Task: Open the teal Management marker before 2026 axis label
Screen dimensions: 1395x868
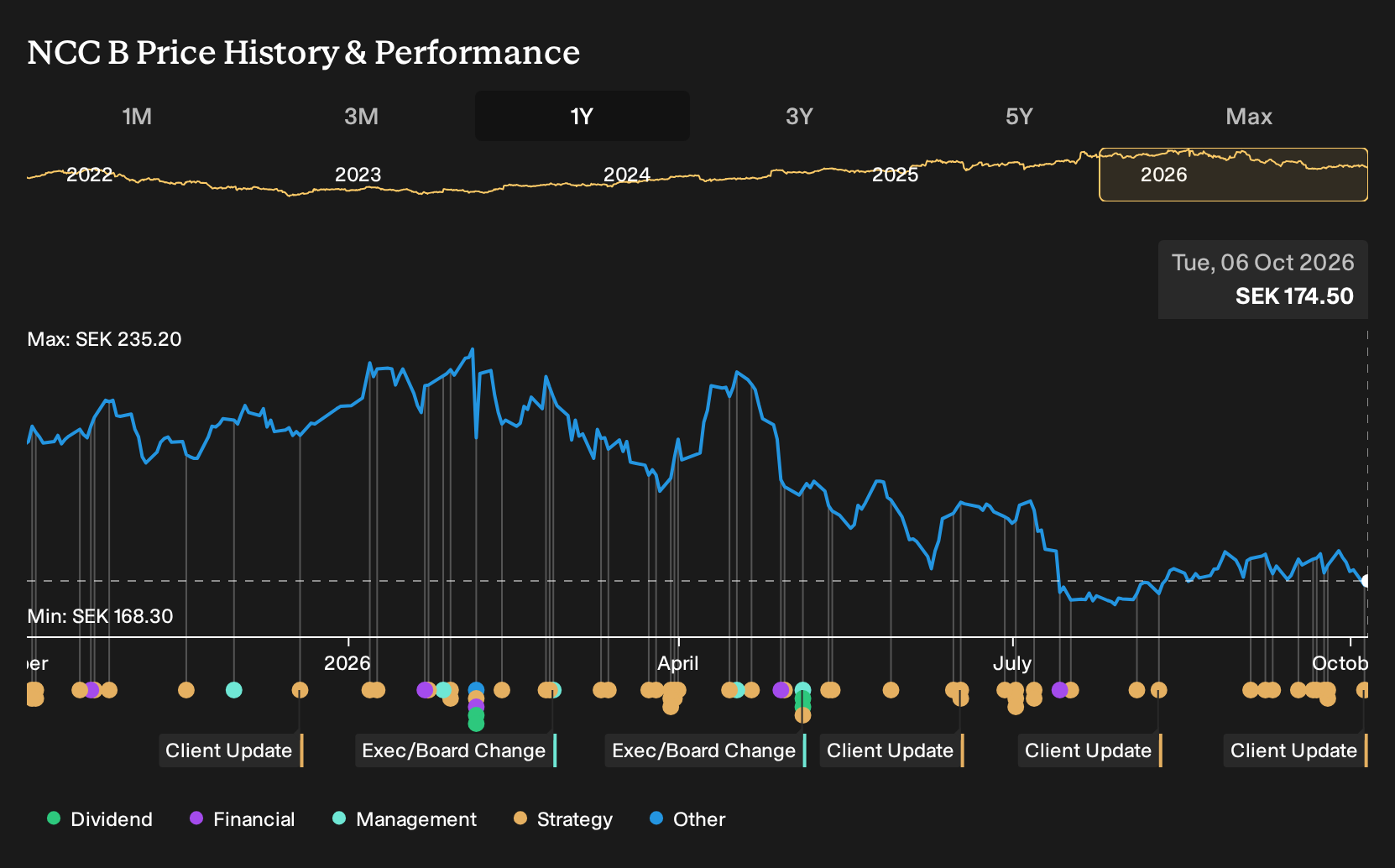Action: point(234,690)
